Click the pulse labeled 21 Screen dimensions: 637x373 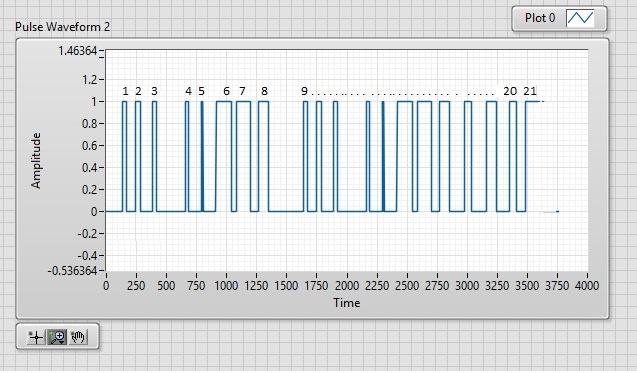coord(533,156)
